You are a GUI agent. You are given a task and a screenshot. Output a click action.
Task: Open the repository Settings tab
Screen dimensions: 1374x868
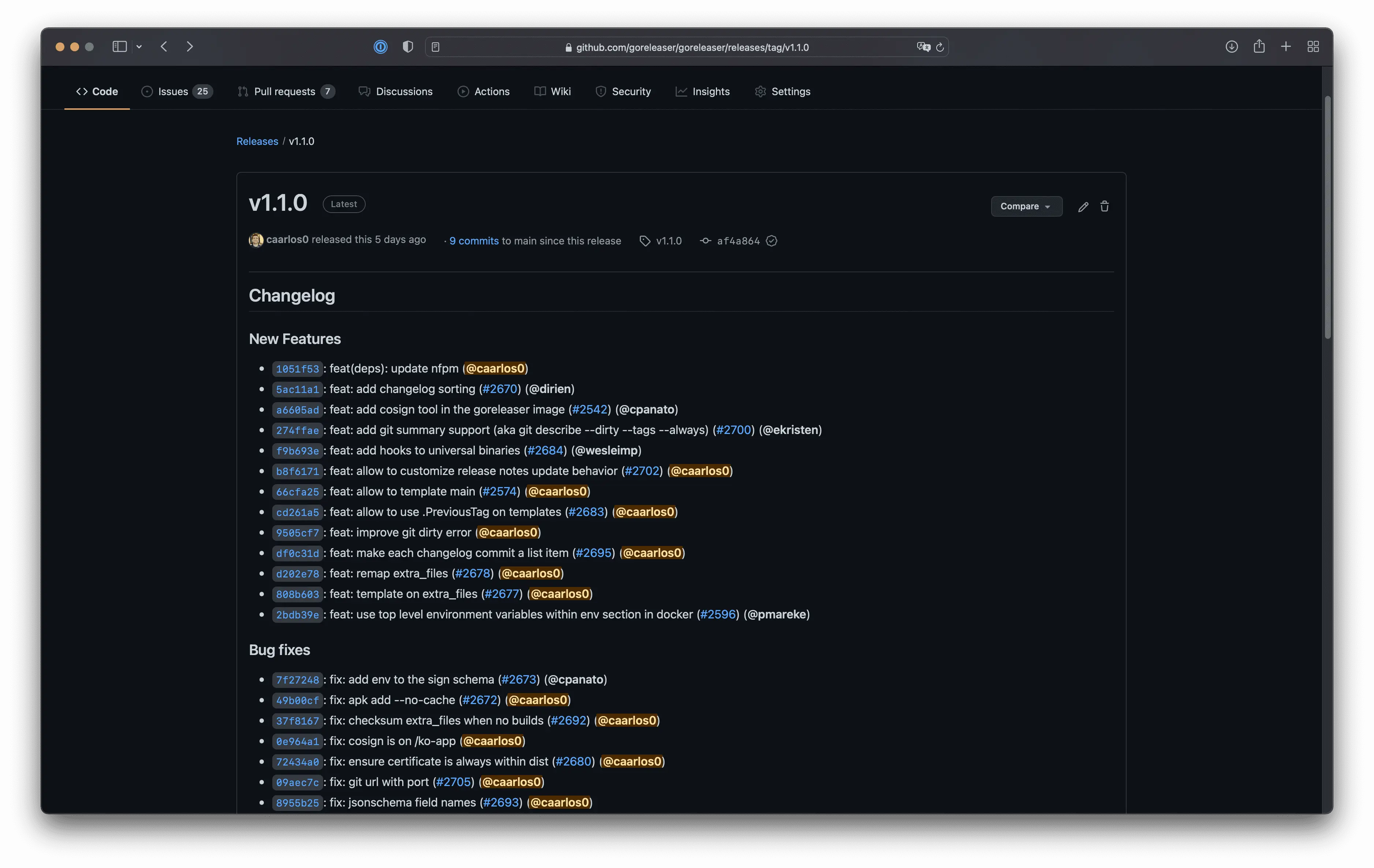(782, 91)
